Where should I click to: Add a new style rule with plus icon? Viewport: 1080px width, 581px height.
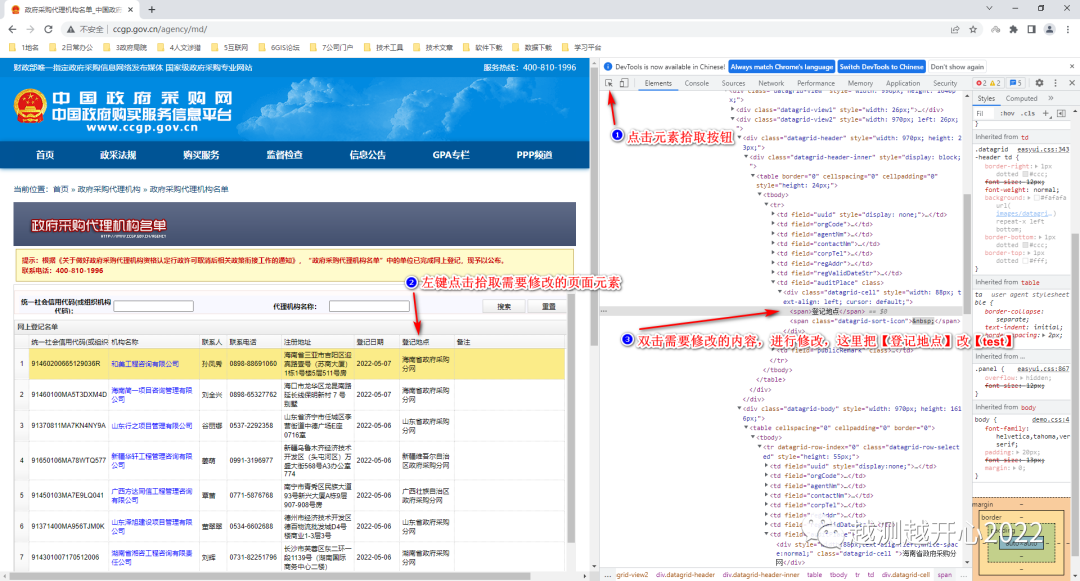pyautogui.click(x=1046, y=113)
